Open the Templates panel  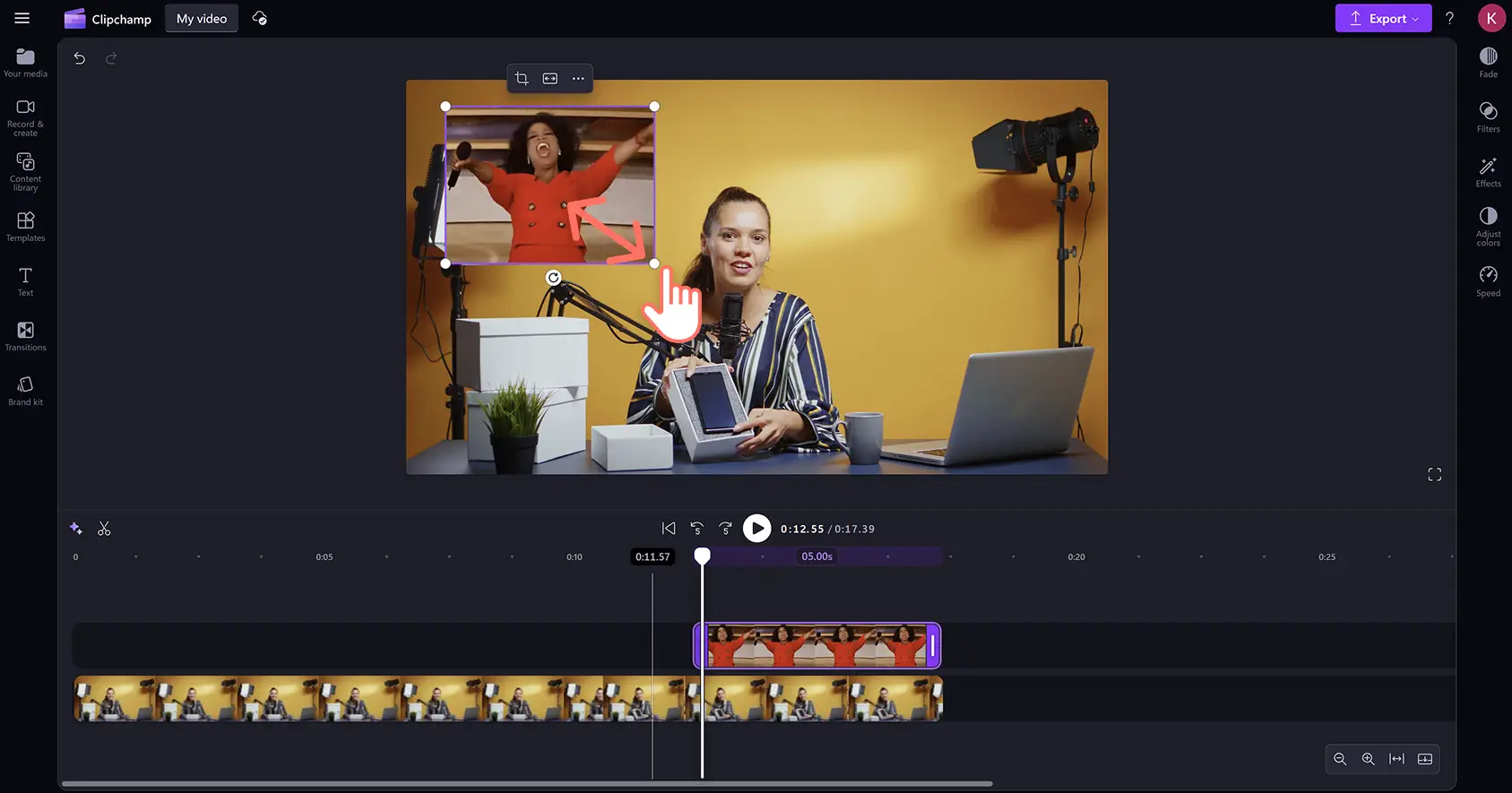[x=25, y=227]
